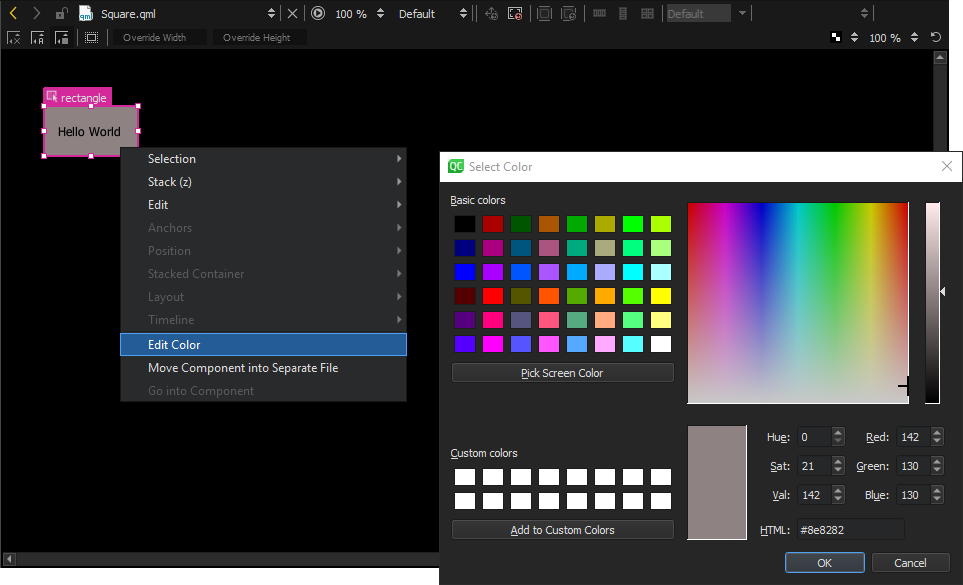
Task: Click the lock icon near the file name
Action: point(61,11)
